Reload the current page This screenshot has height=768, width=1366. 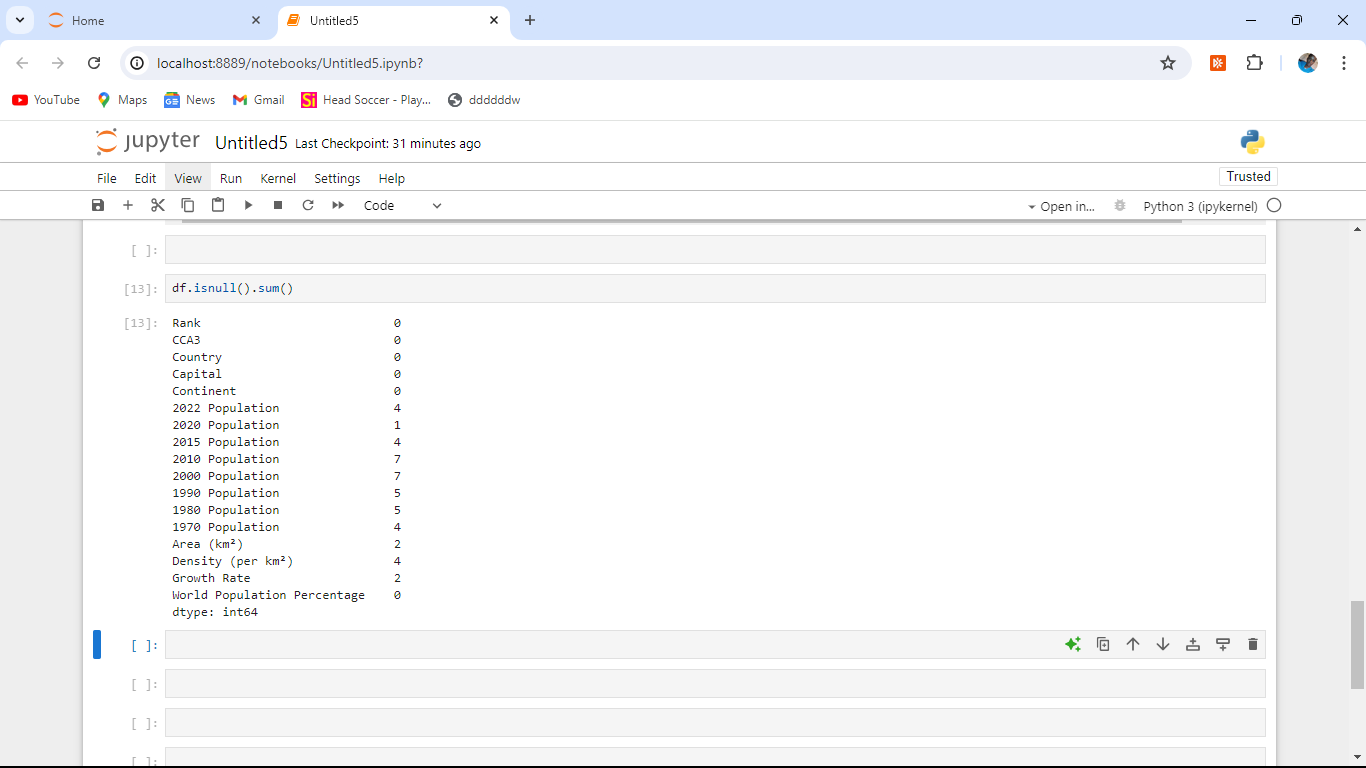(x=94, y=63)
